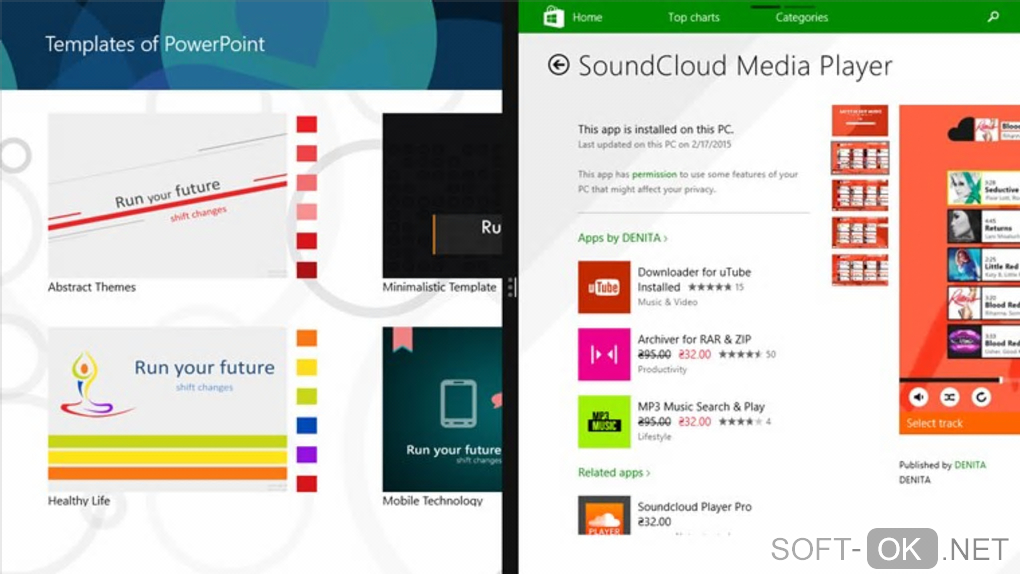Screen dimensions: 1020x574
Task: Click the large SoundCloud preview screenshot
Action: tap(960, 269)
